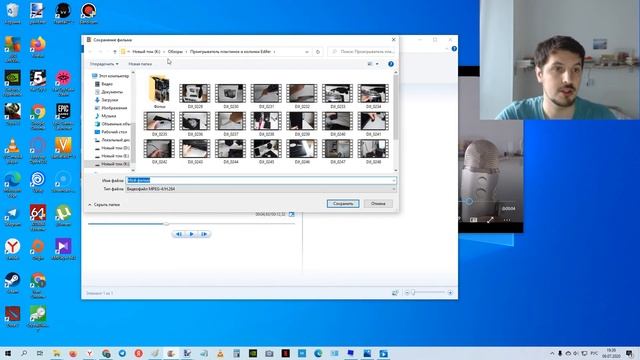Open the taskbar notification center icon
Image resolution: width=640 pixels, height=360 pixels.
[x=630, y=353]
